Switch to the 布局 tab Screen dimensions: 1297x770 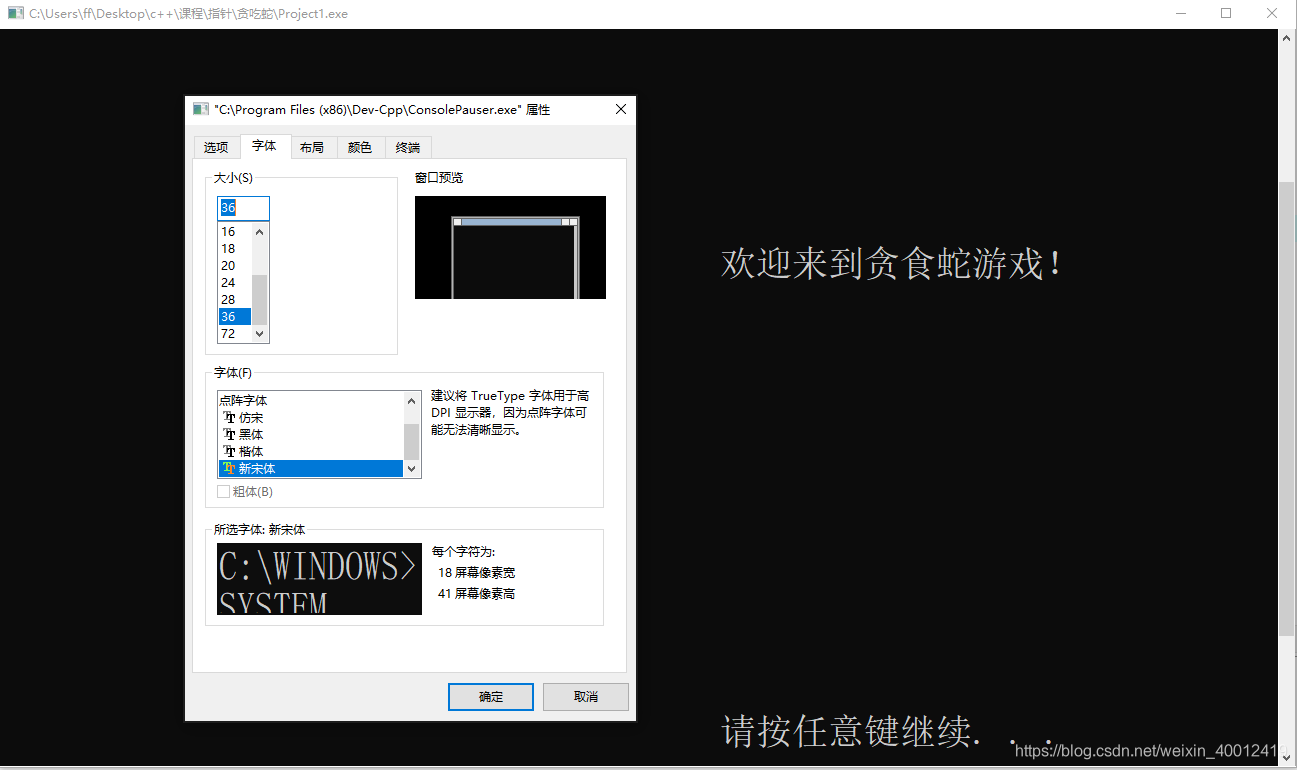point(312,147)
